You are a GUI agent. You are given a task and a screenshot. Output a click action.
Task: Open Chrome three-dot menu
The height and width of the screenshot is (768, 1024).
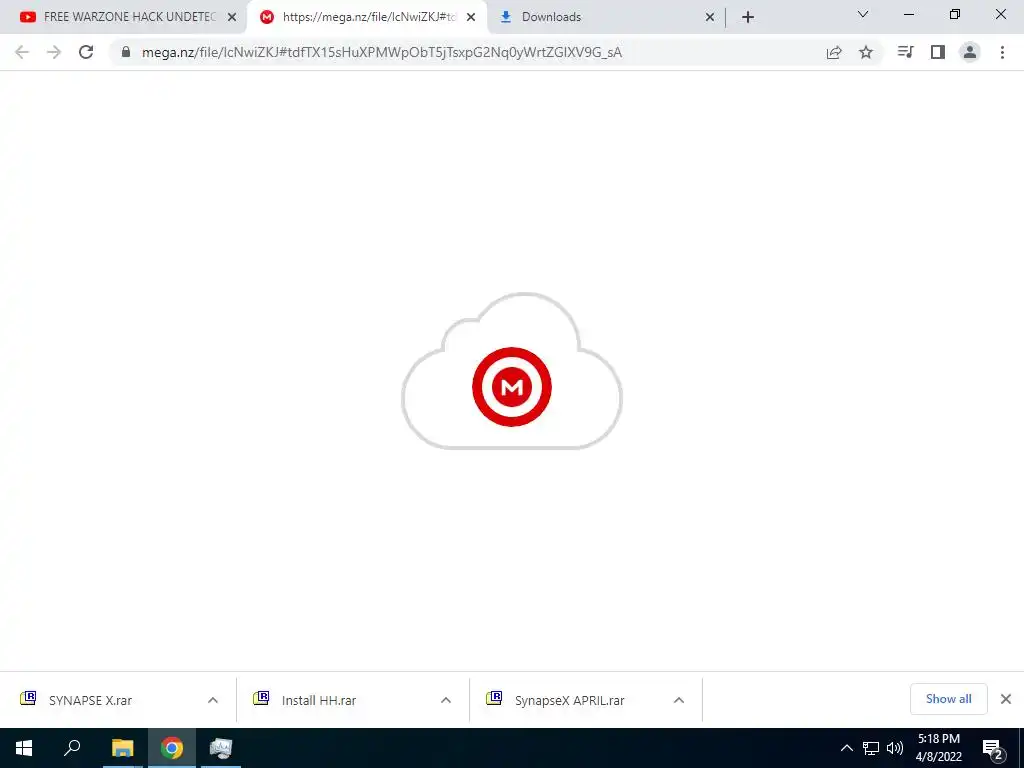(1002, 52)
